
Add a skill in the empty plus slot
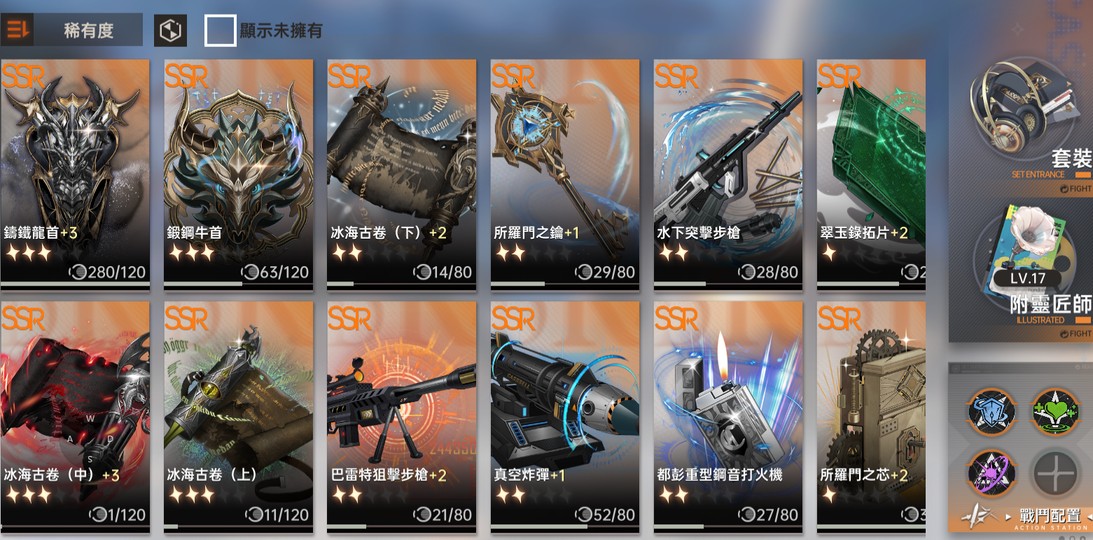click(x=1055, y=474)
